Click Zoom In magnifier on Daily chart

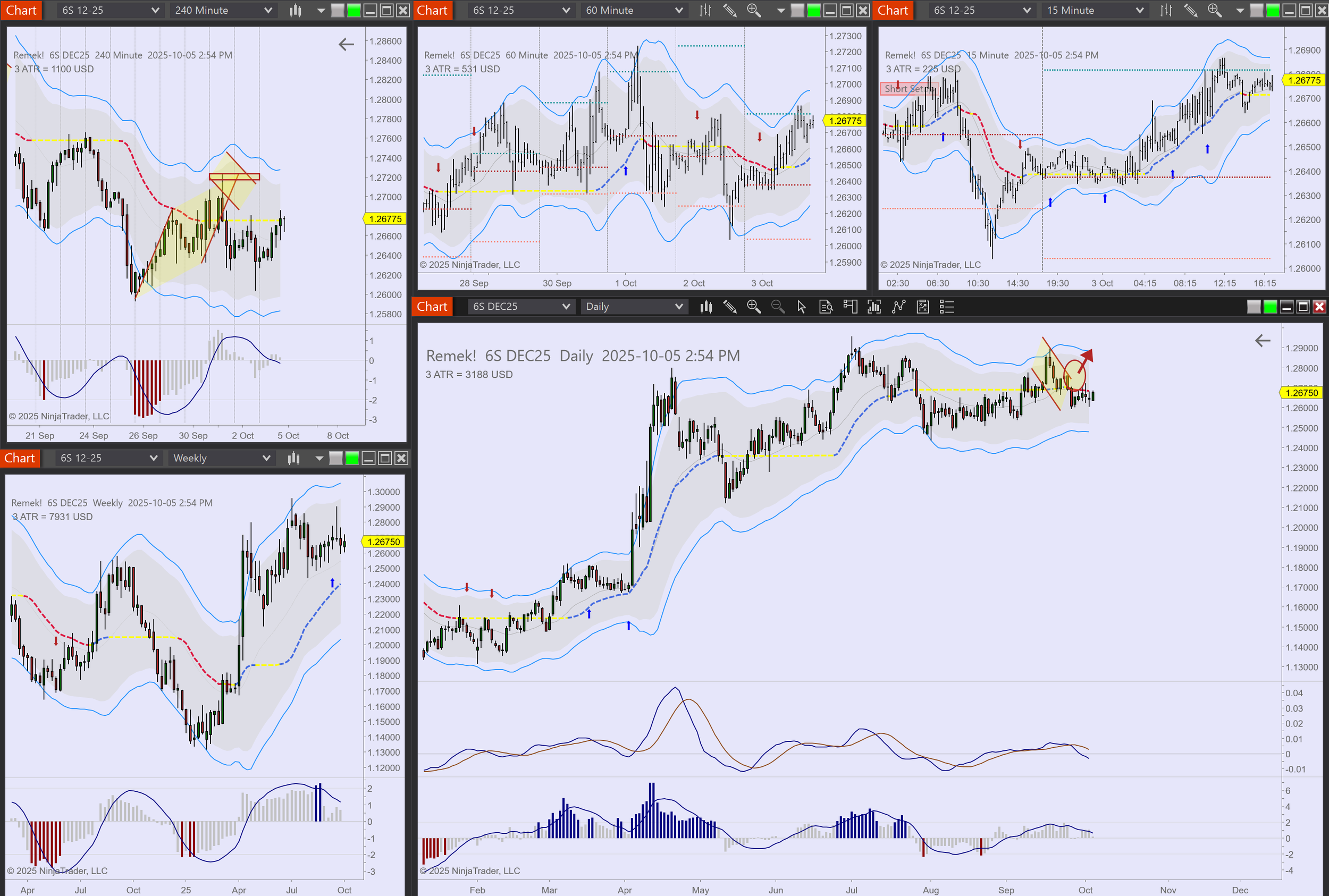tap(753, 307)
